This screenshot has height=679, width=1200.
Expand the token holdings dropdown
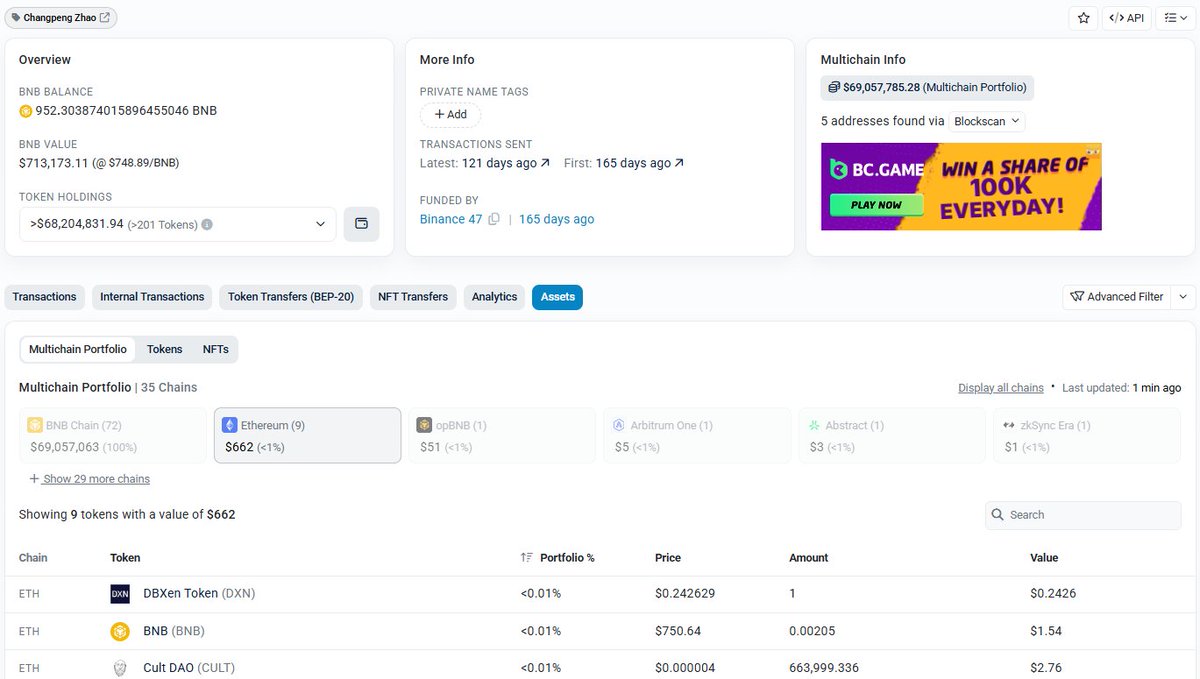[178, 224]
